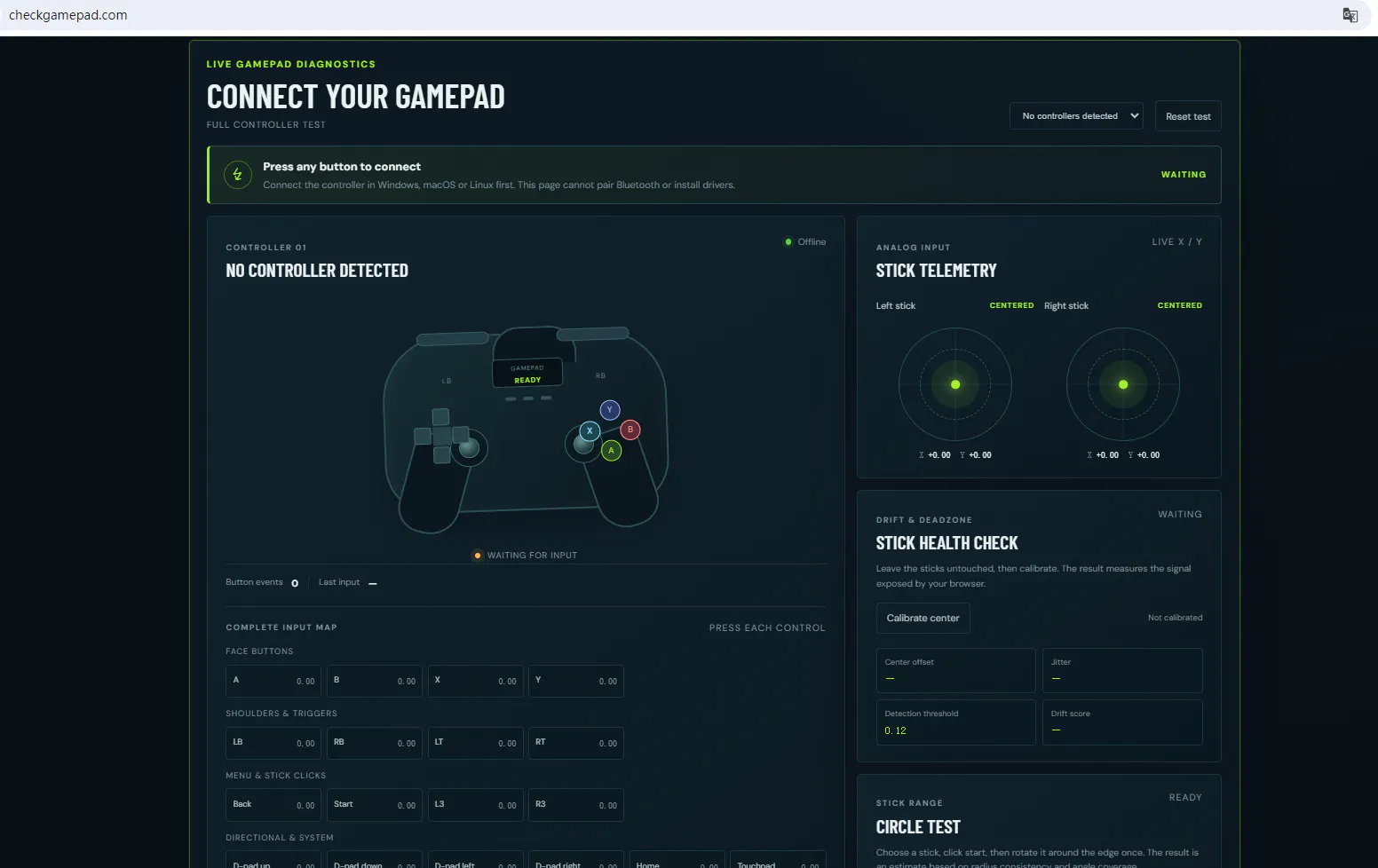Click the red B button on gamepad diagram
1378x868 pixels.
tap(630, 430)
